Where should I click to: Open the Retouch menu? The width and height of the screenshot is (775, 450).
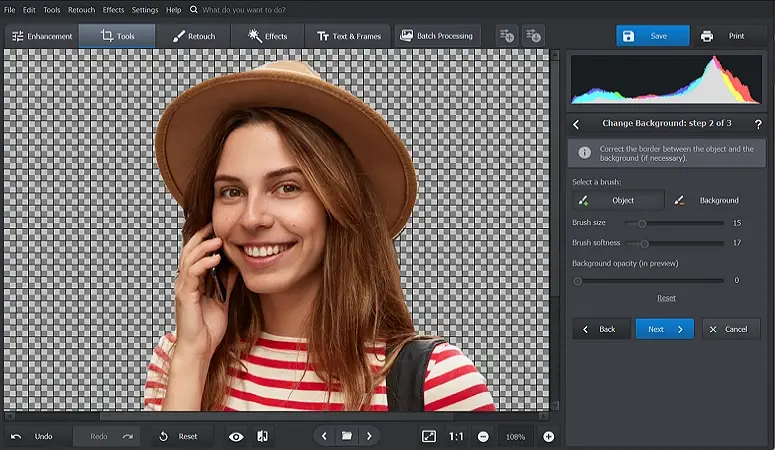pos(82,9)
